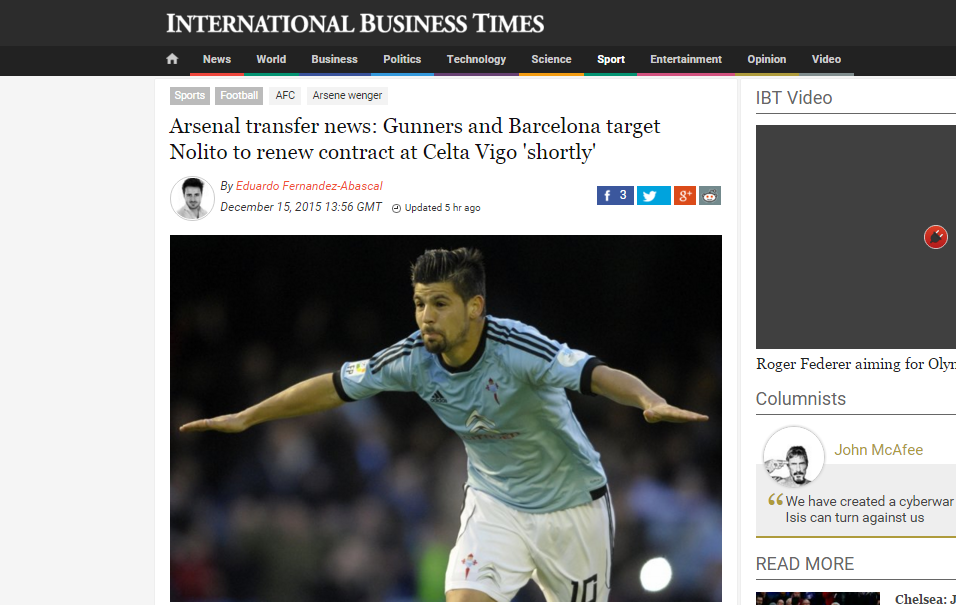Click the home icon in navigation bar
The height and width of the screenshot is (605, 956).
[x=172, y=59]
